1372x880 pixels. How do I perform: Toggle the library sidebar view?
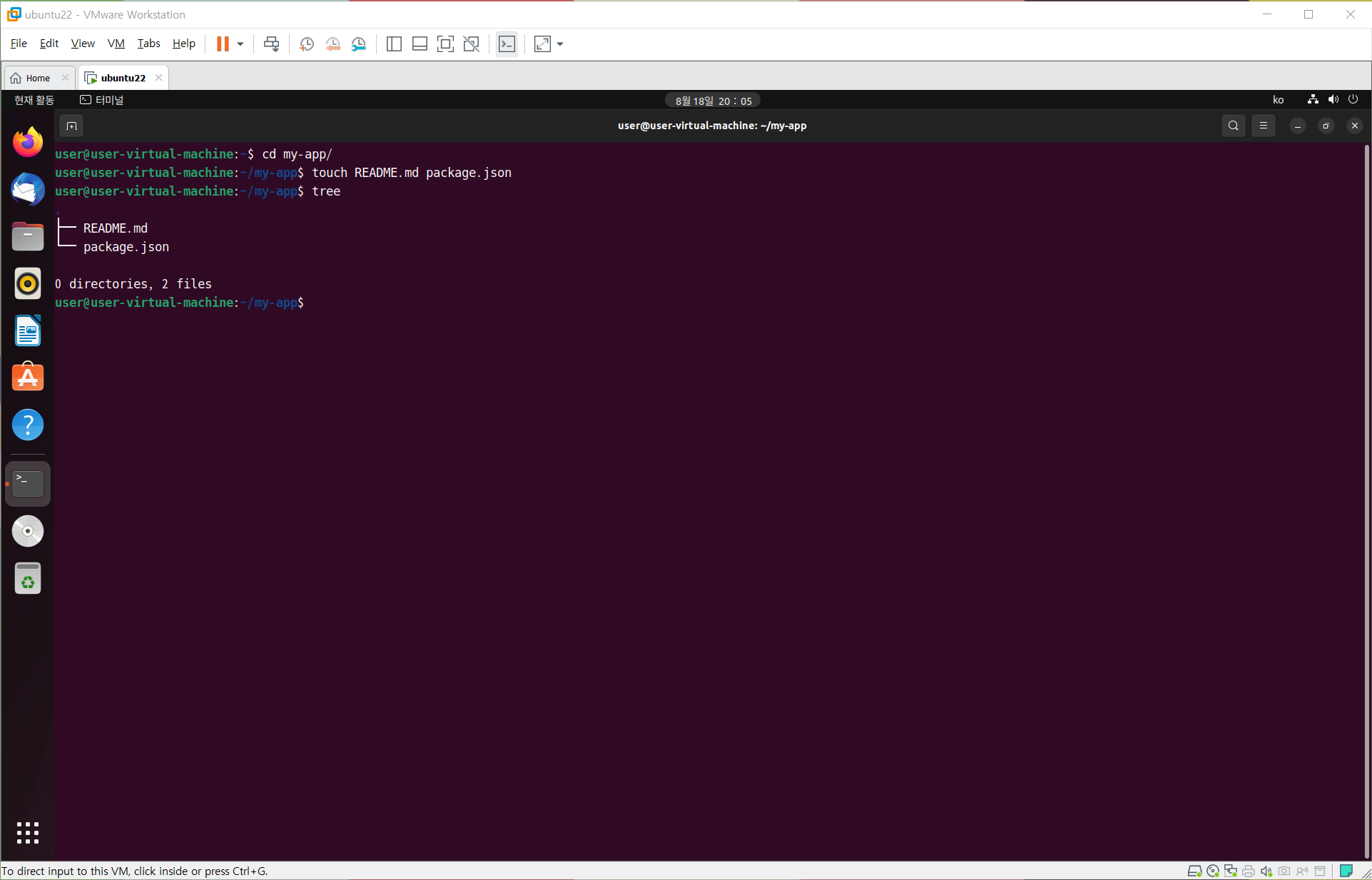click(394, 44)
